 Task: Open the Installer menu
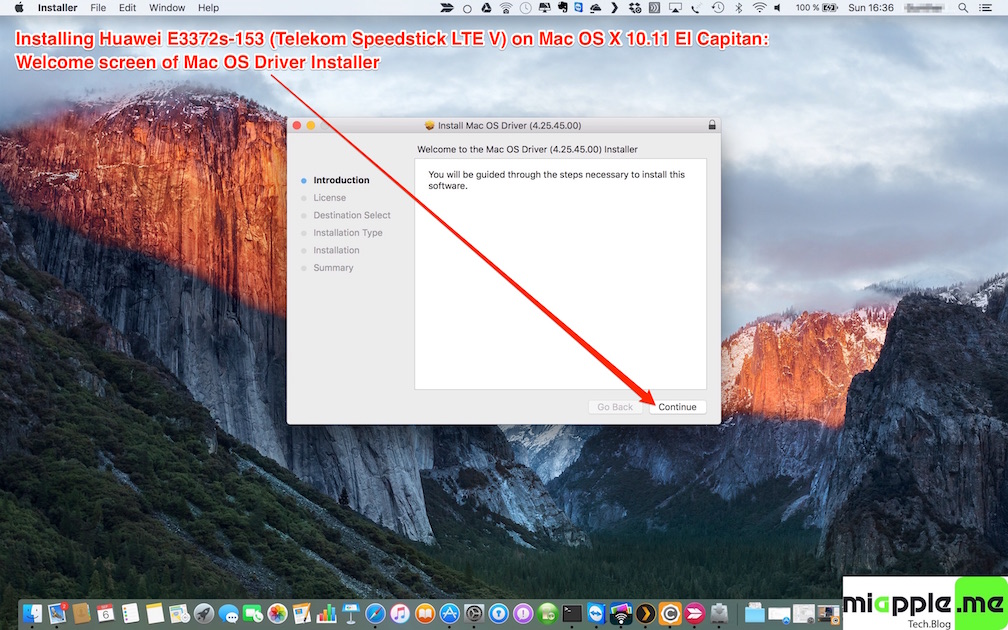point(57,8)
